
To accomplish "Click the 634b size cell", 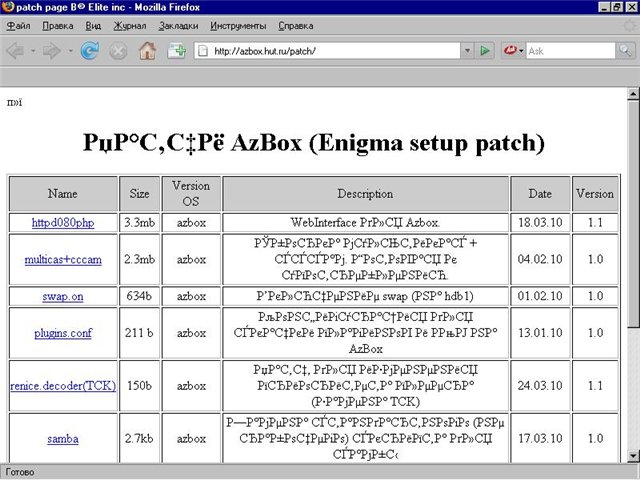I will [140, 296].
